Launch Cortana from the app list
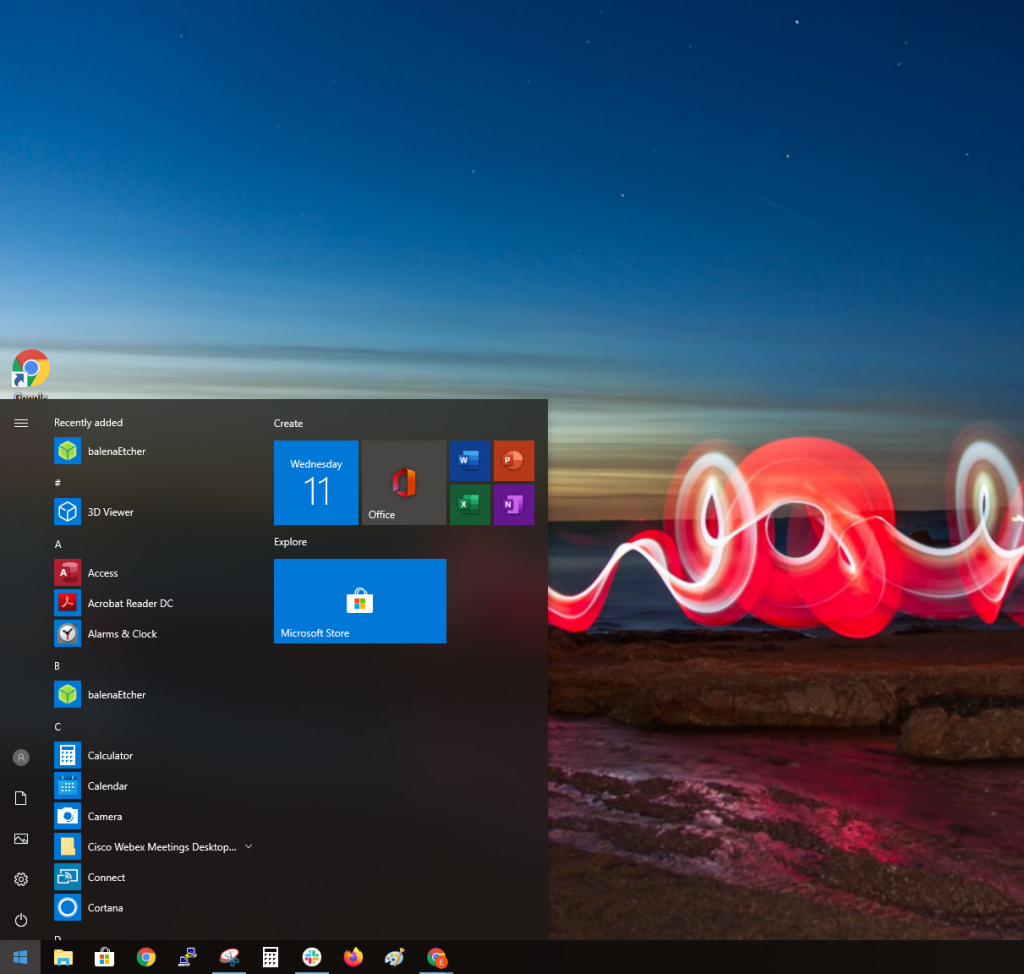 [104, 907]
